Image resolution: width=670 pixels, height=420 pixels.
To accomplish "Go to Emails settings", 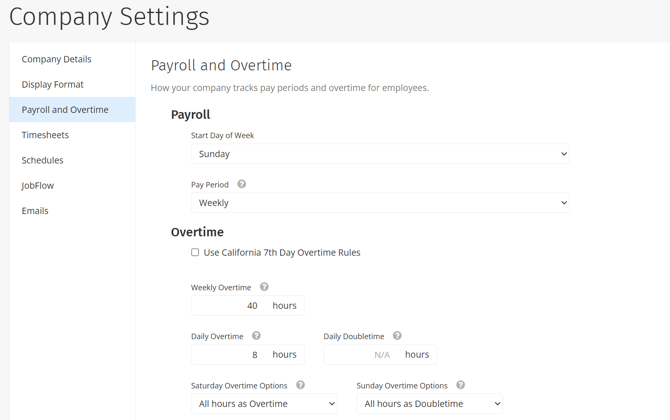I will (35, 211).
